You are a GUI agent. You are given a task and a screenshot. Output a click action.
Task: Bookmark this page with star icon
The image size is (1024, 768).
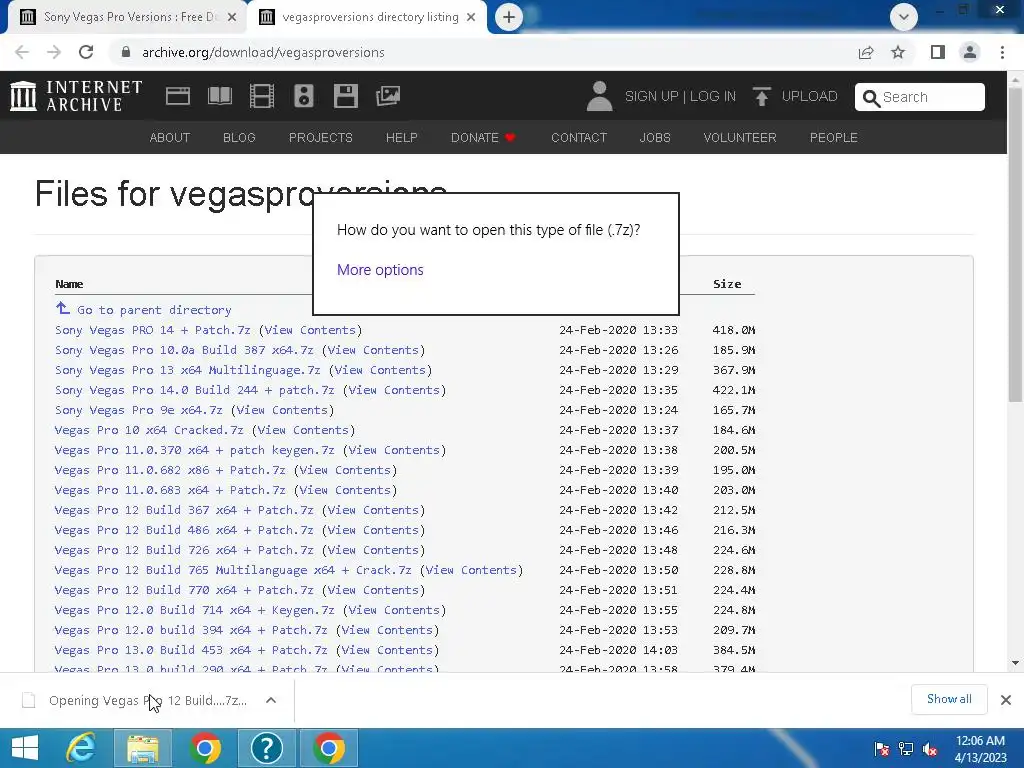[898, 52]
